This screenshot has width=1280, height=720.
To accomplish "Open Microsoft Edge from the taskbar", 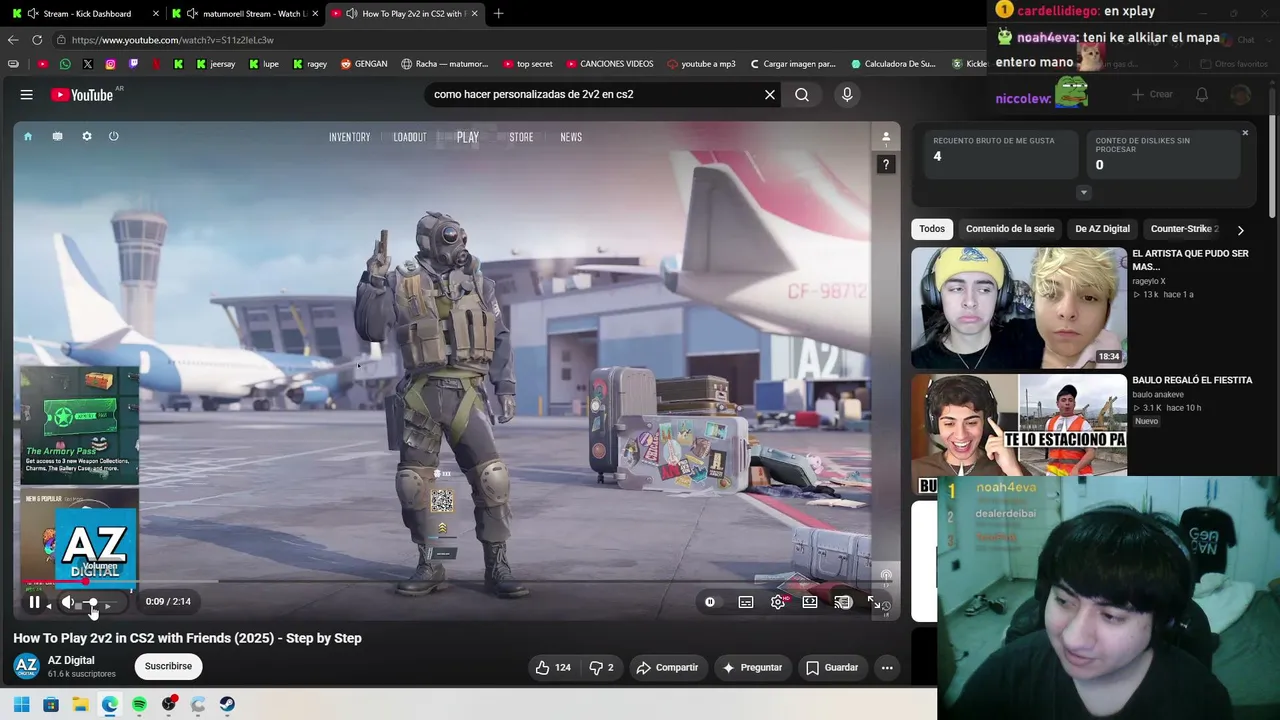I will click(x=109, y=704).
